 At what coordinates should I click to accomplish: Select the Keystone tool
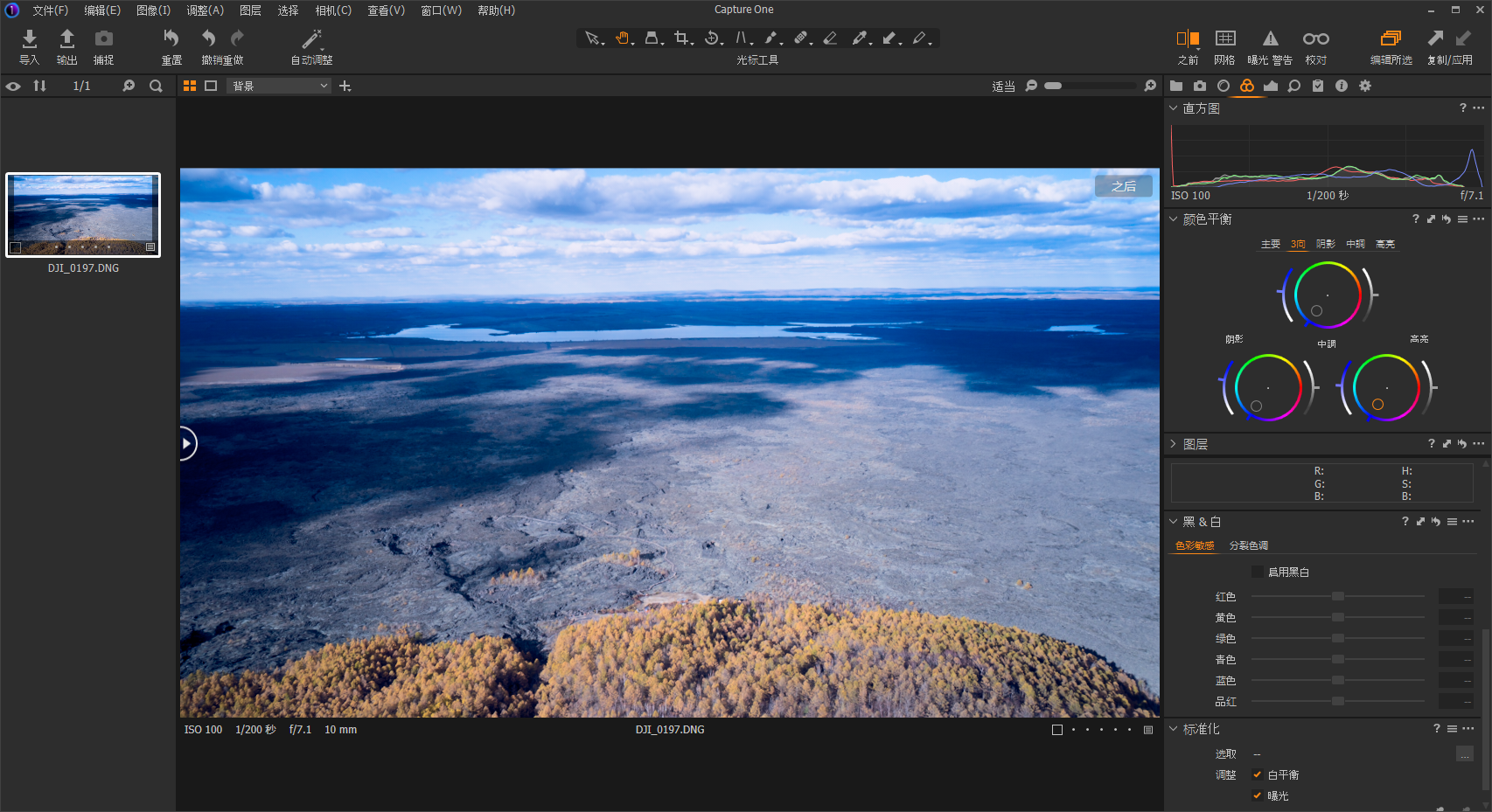pos(742,38)
